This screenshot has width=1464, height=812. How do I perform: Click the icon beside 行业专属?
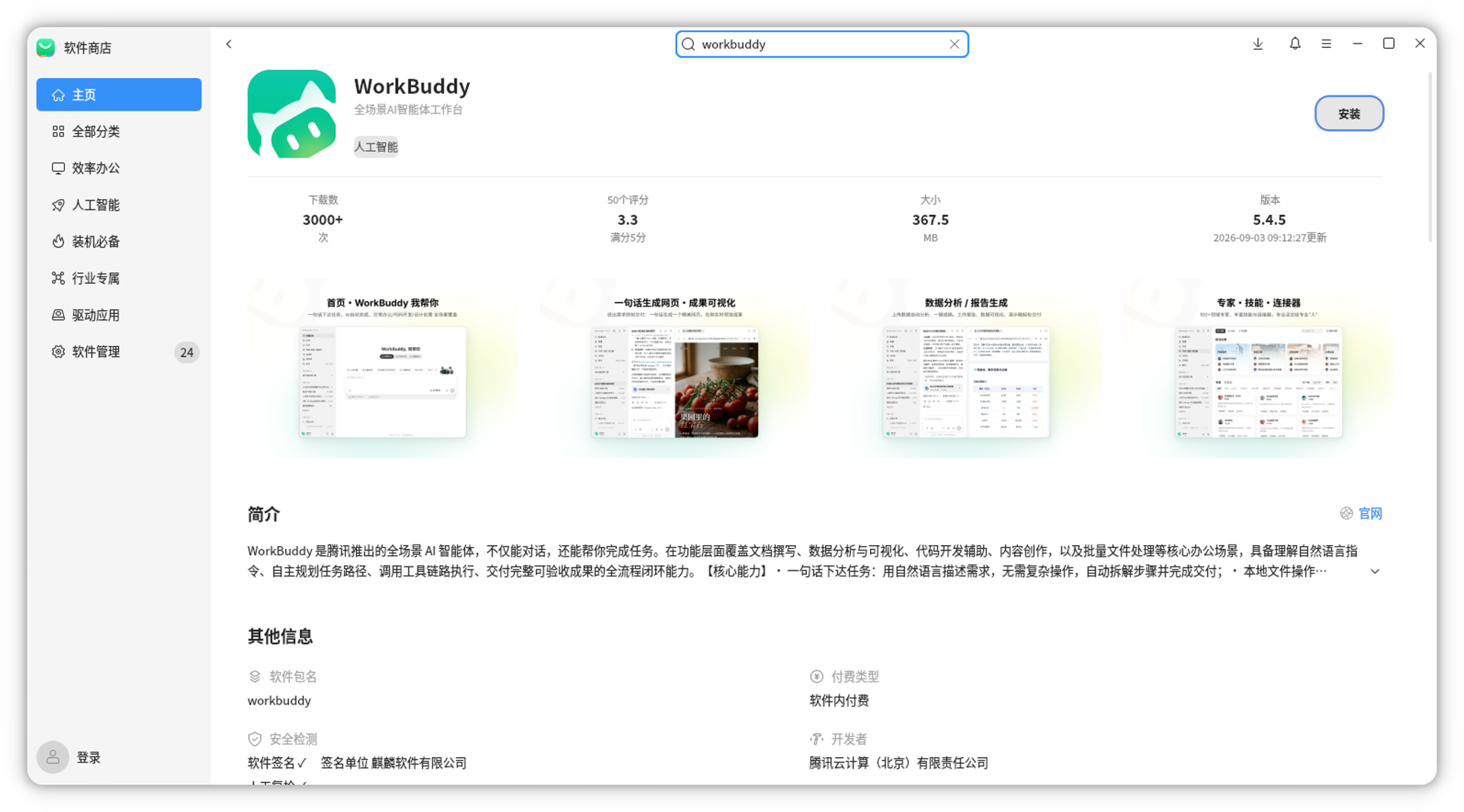(58, 278)
